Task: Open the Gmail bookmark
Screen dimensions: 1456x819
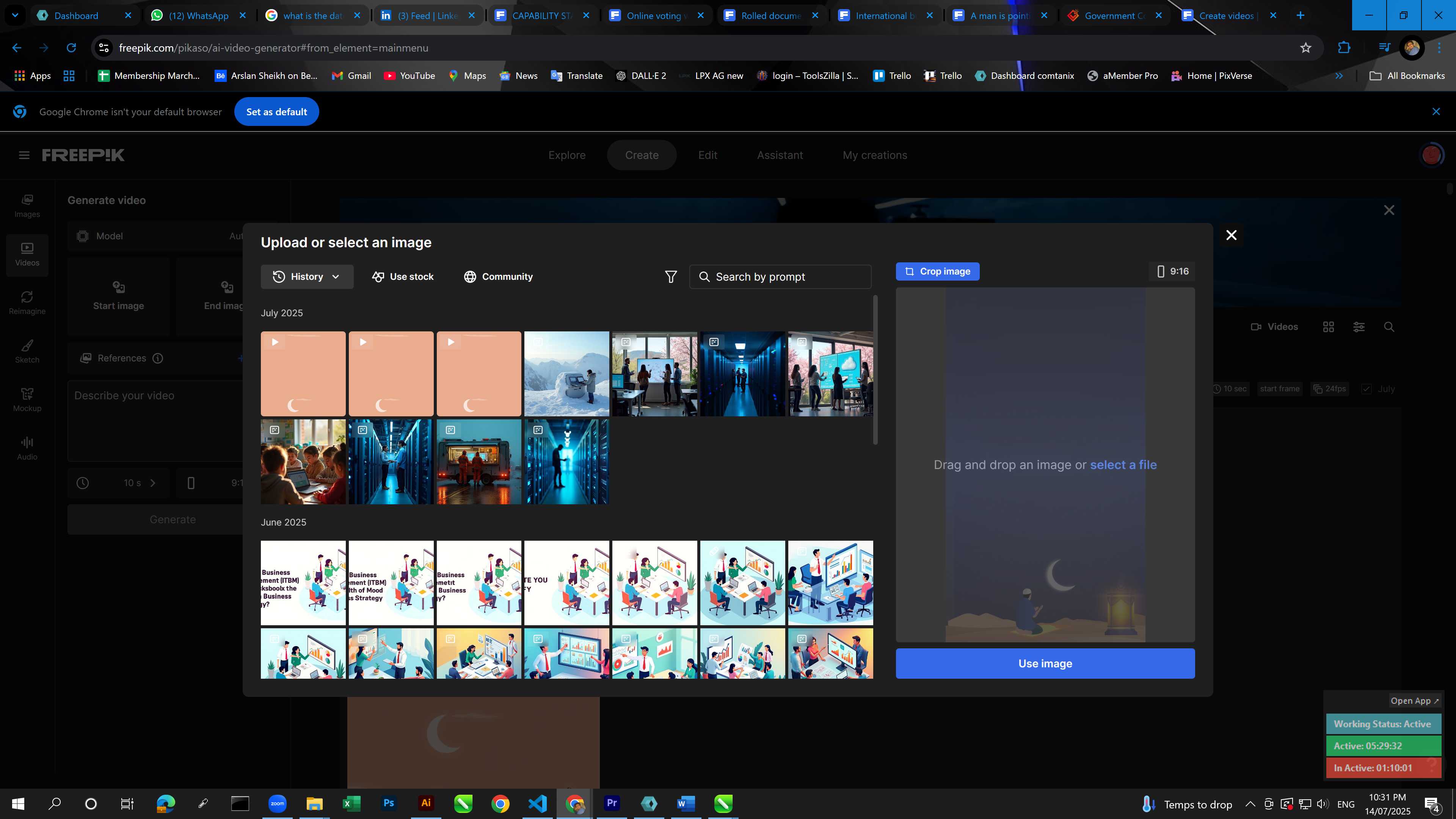Action: tap(351, 76)
